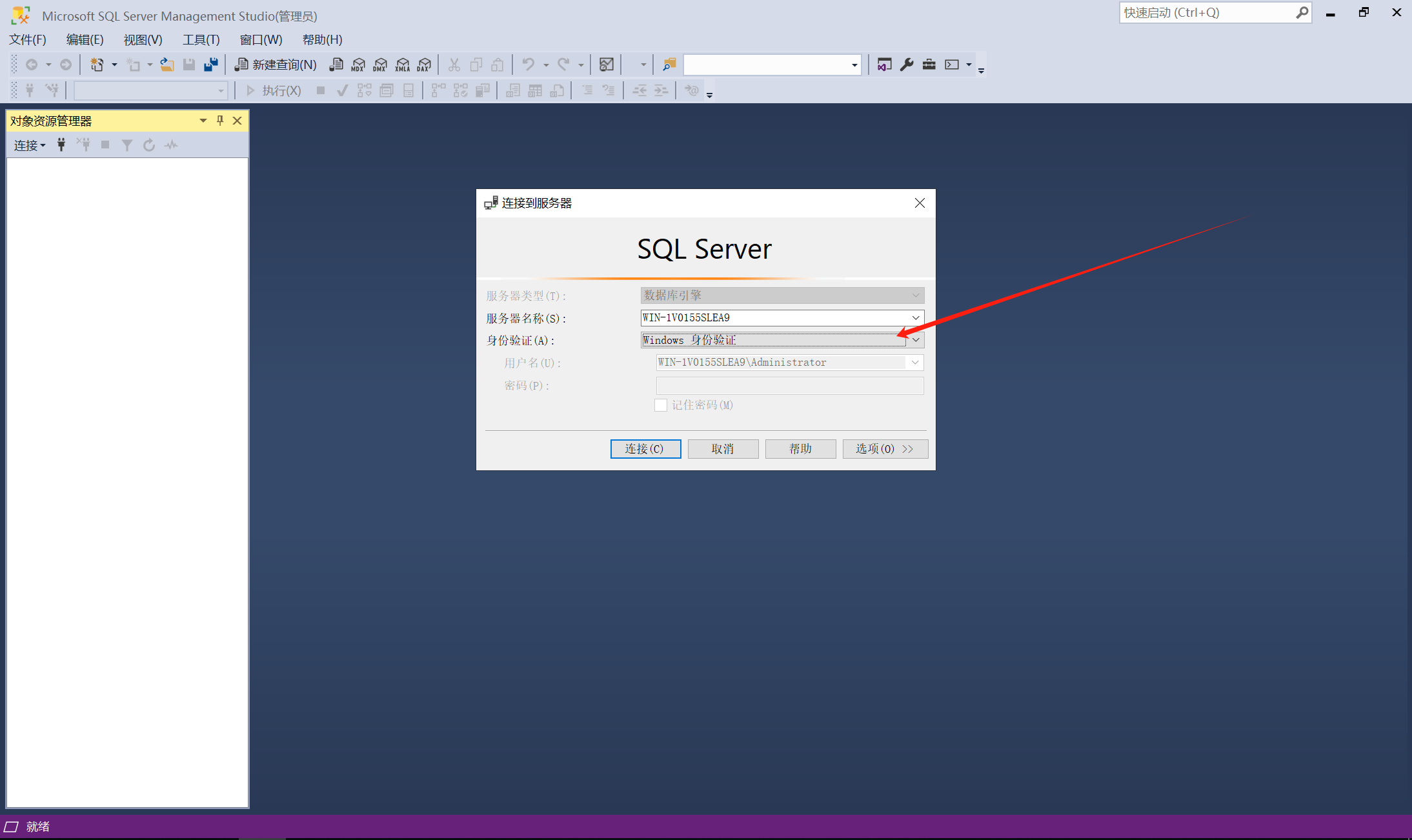
Task: Open the 工具(T) menu
Action: tap(201, 40)
